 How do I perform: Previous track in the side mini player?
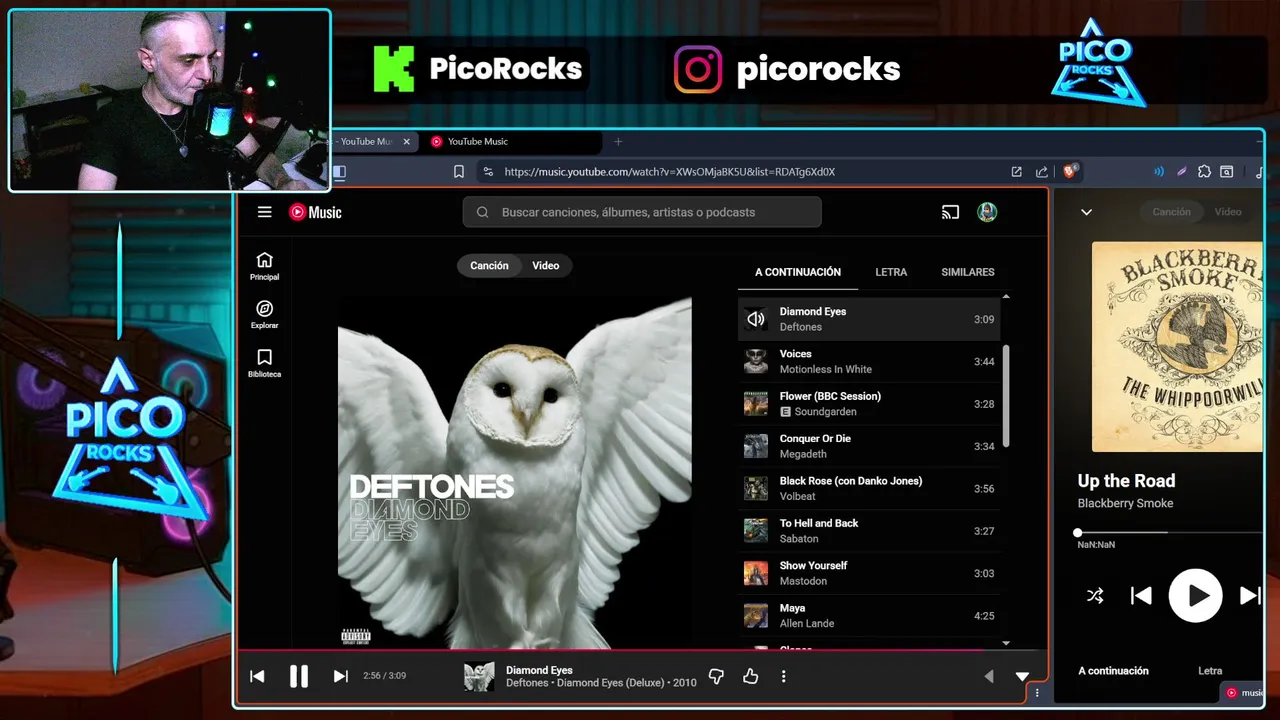[x=1141, y=596]
